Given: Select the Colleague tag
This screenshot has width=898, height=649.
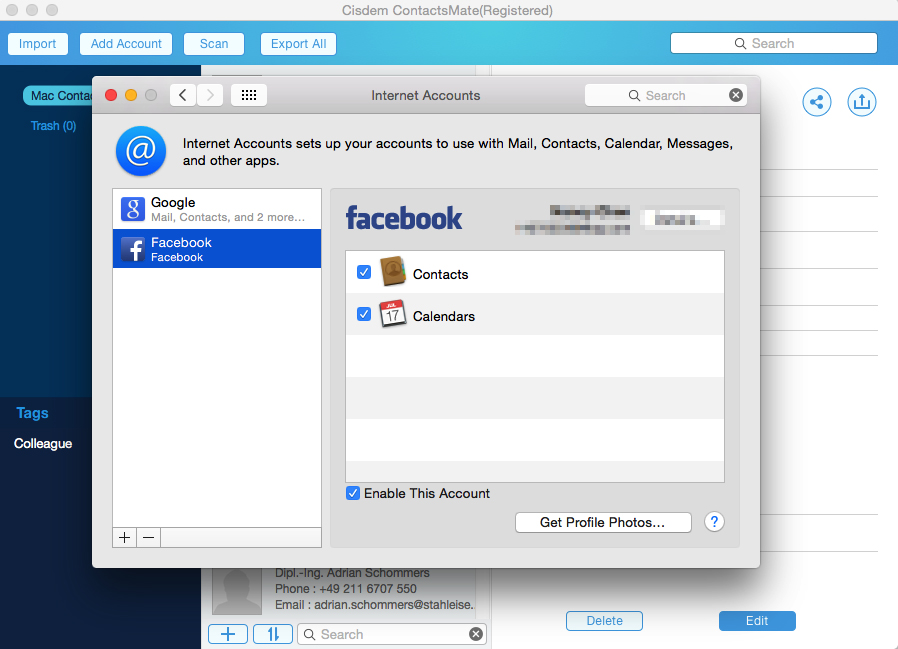Looking at the screenshot, I should point(43,443).
